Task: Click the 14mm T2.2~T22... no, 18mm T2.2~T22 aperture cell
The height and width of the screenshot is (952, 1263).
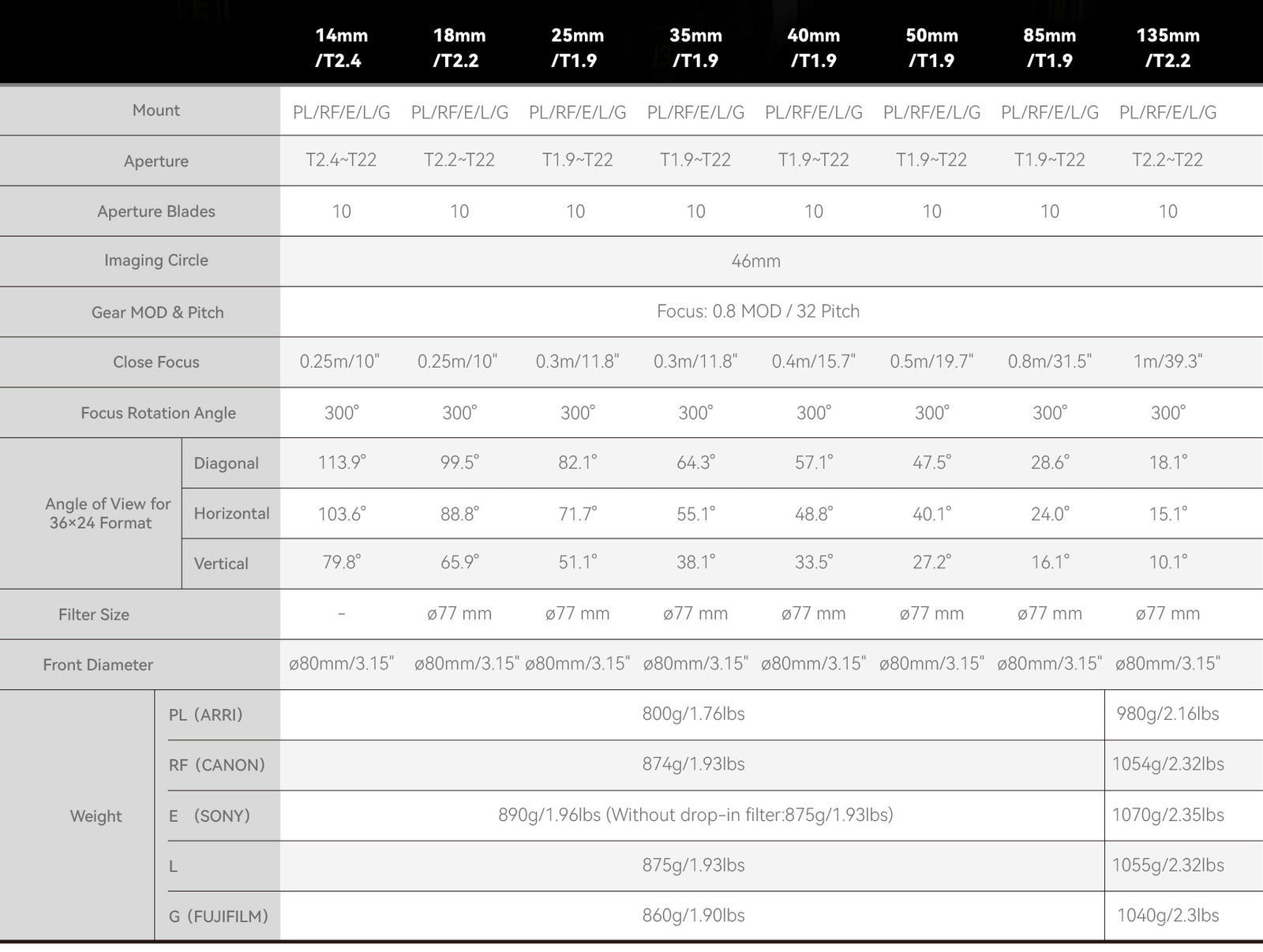Action: tap(459, 160)
